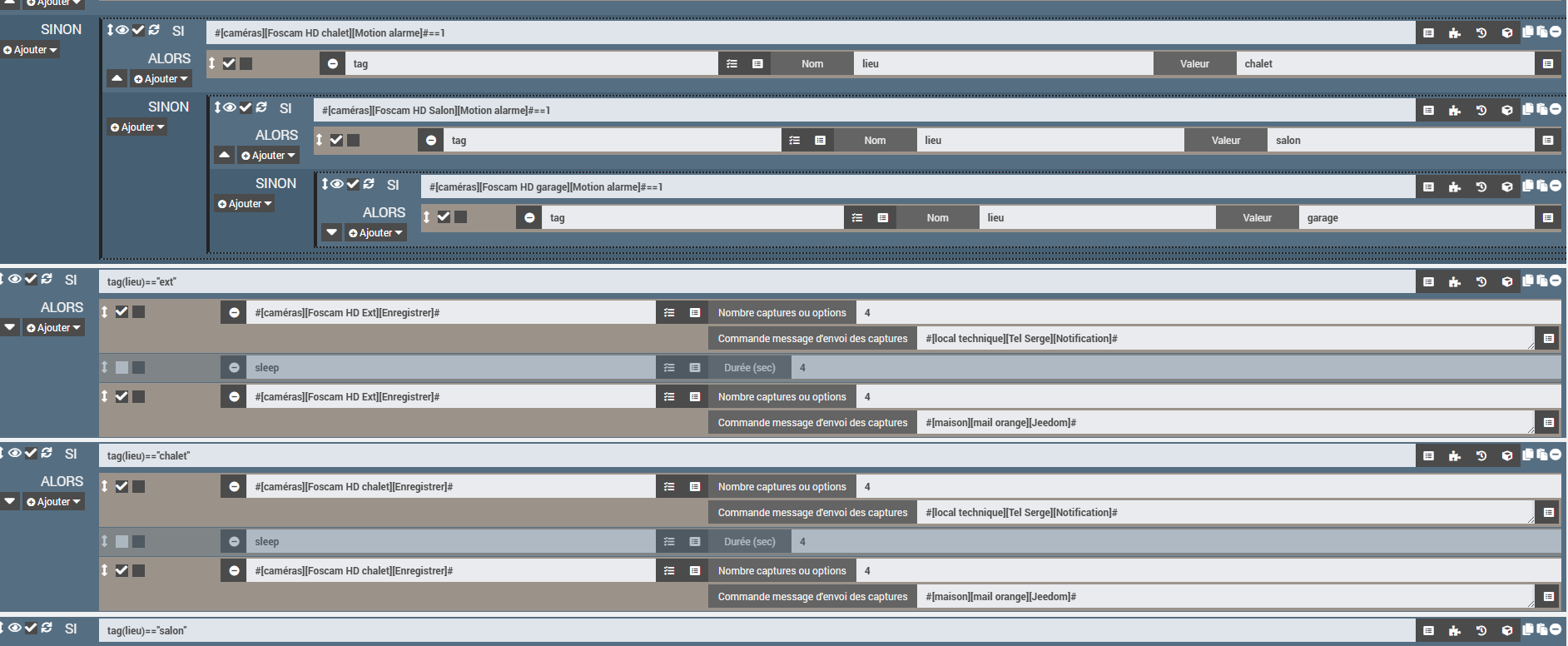The height and width of the screenshot is (646, 1568).
Task: Open Ajouter dropdown under ALORS of tag(lieu)=="chalet" block
Action: click(x=53, y=502)
